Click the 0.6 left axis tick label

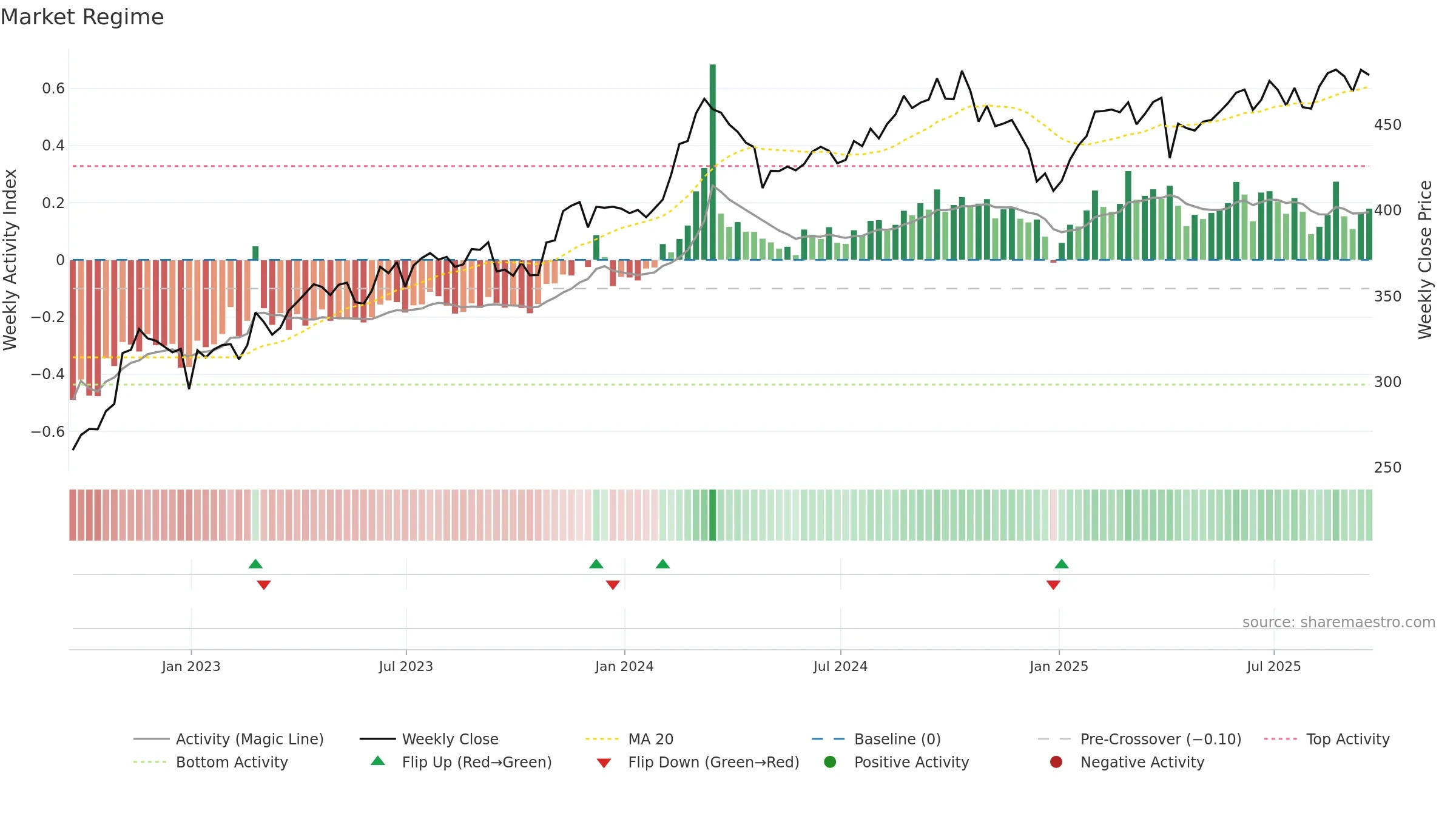(53, 89)
